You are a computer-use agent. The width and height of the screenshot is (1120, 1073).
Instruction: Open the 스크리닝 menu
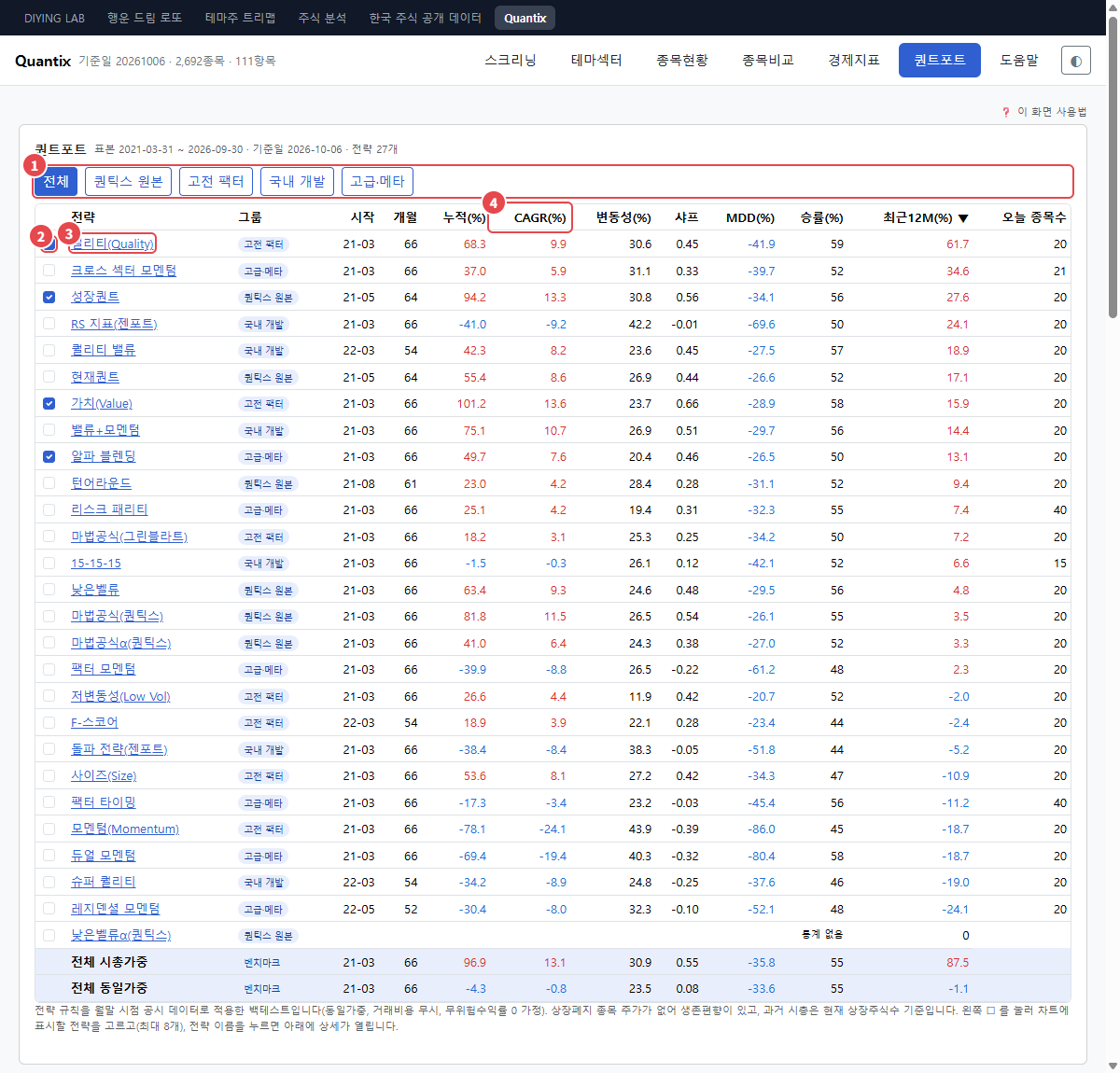click(x=511, y=61)
